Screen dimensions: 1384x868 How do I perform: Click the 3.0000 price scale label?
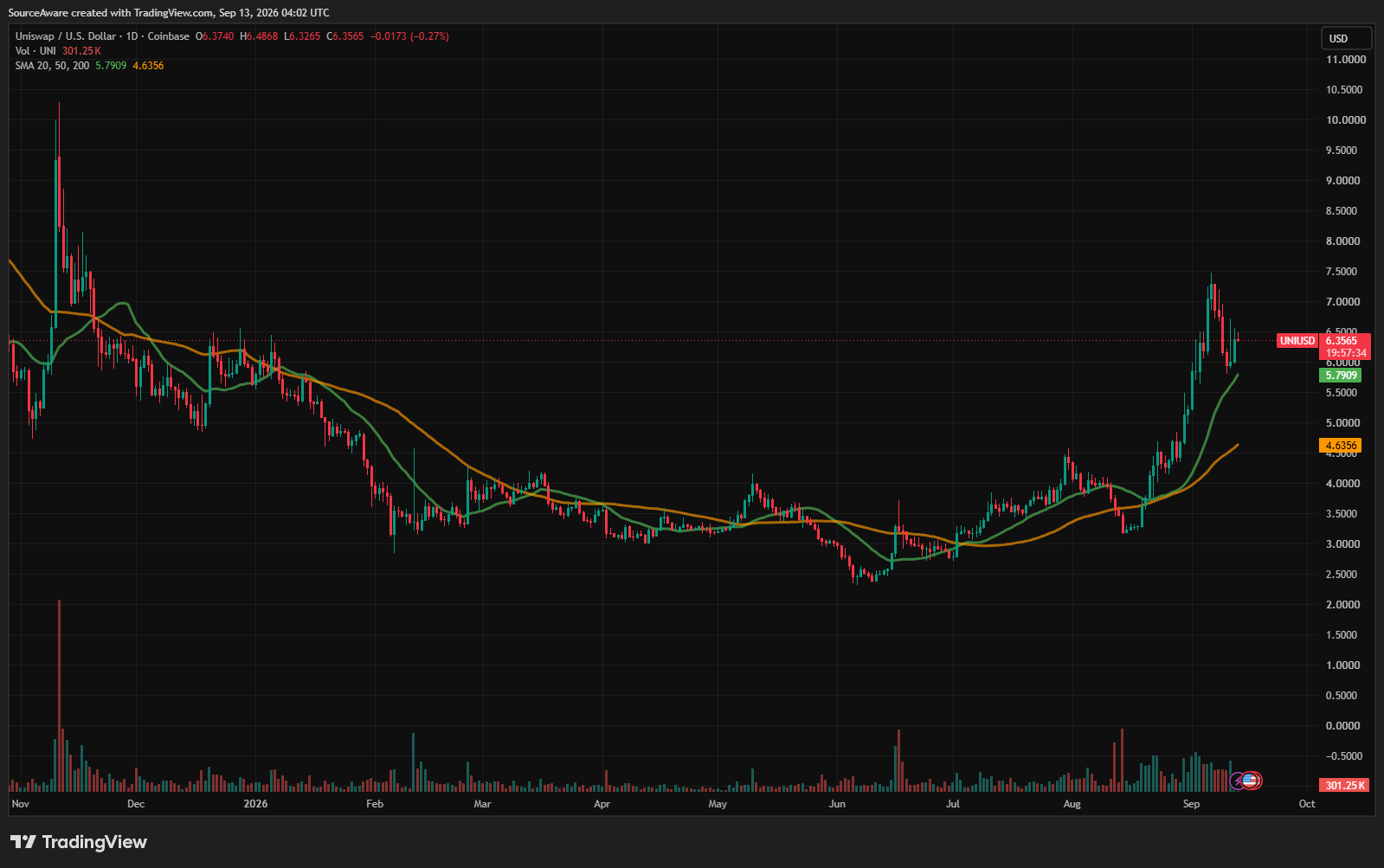[1343, 544]
